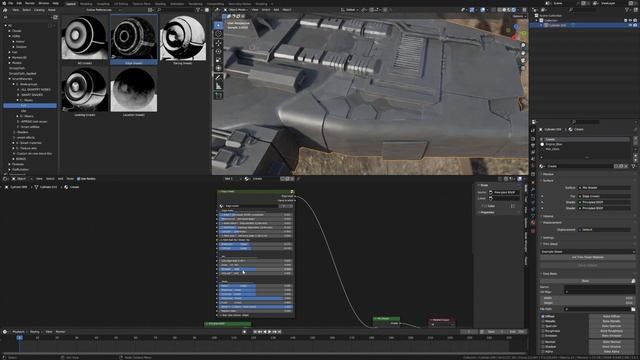The width and height of the screenshot is (640, 360).
Task: Open the Node menu in shader editor
Action: point(70,179)
